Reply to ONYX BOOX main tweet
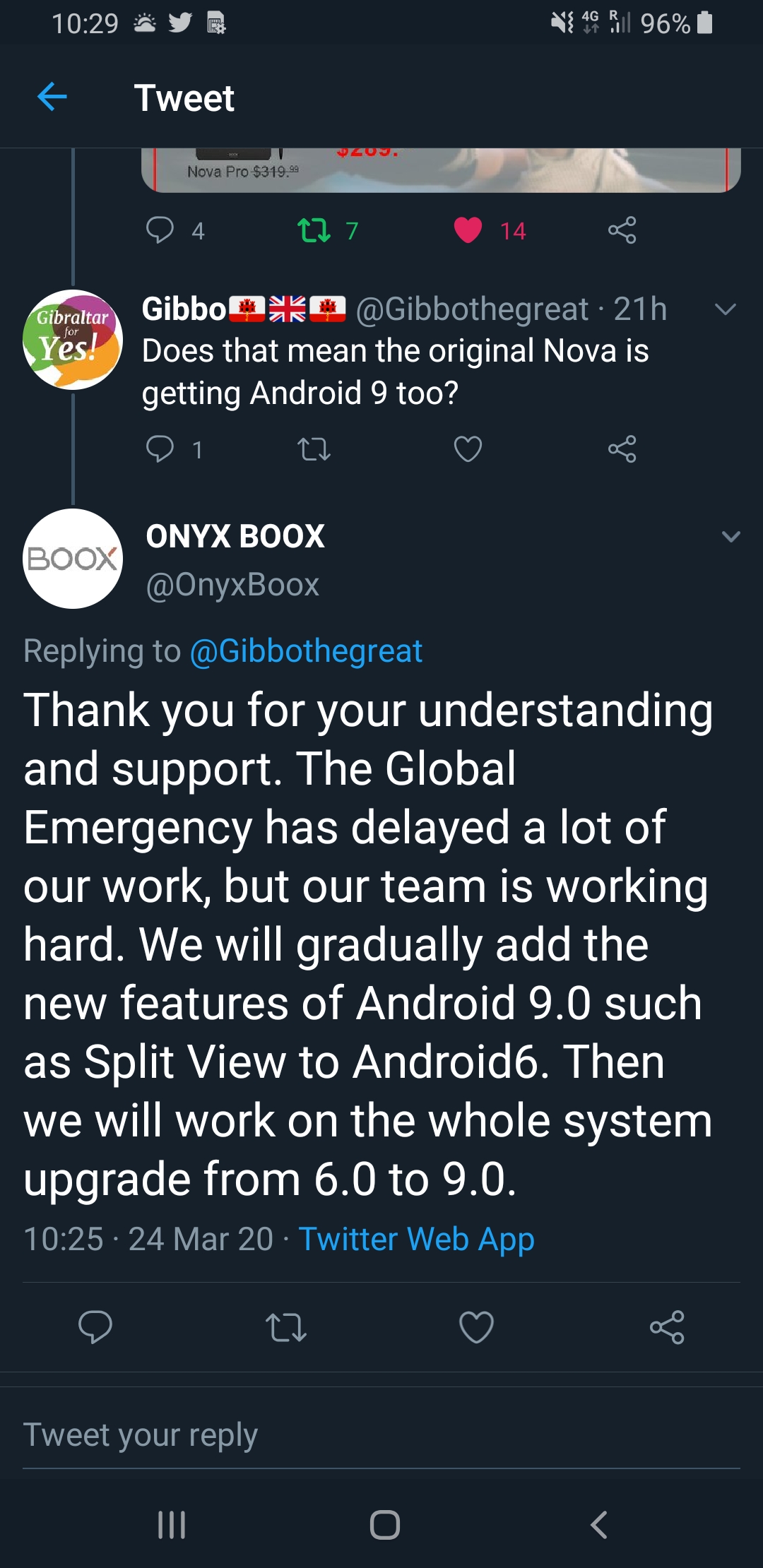 [x=95, y=1326]
